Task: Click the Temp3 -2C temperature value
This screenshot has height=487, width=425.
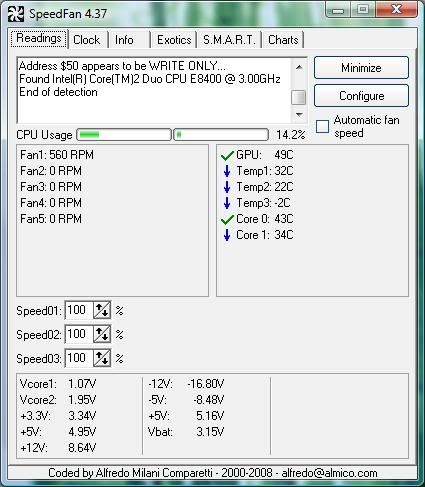Action: tap(282, 203)
